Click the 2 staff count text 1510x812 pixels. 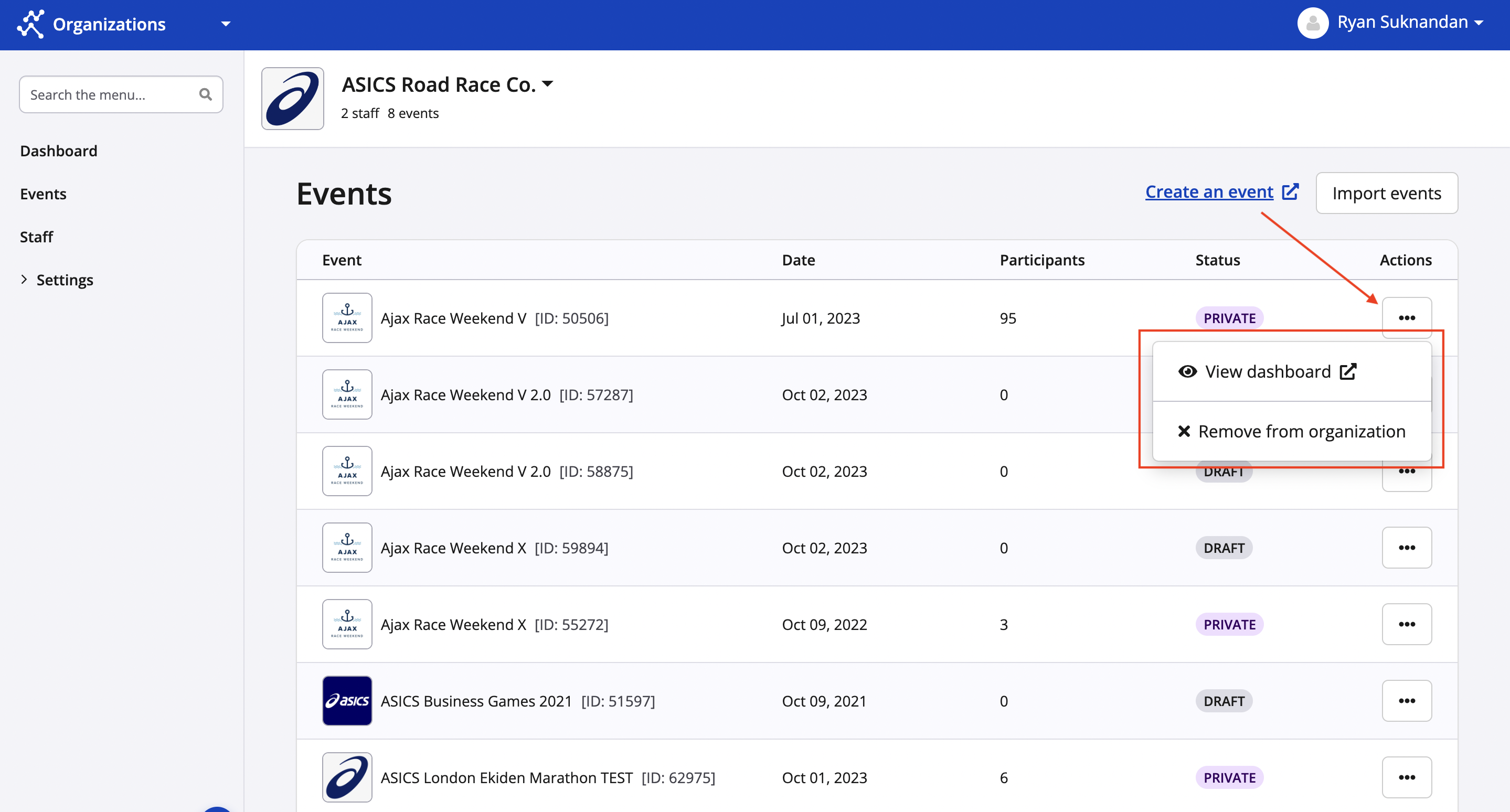point(360,113)
